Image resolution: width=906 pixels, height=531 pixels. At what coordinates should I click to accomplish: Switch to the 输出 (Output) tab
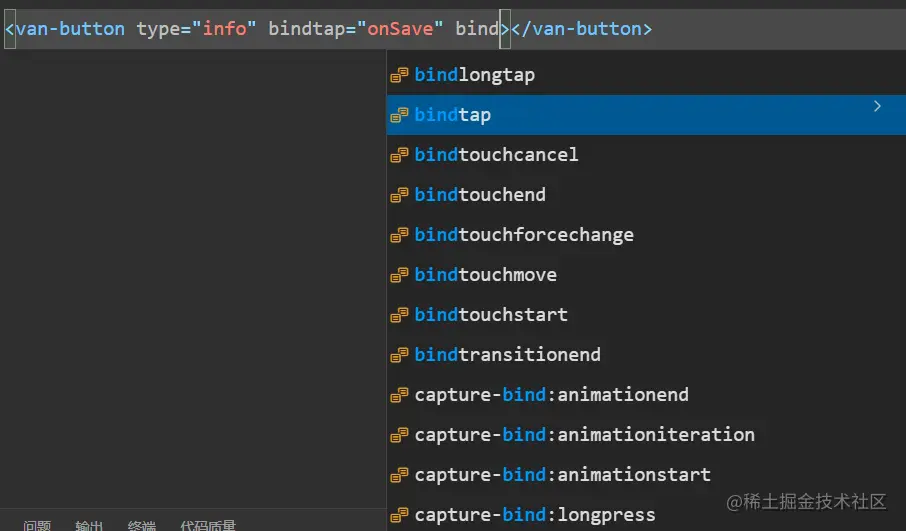89,525
